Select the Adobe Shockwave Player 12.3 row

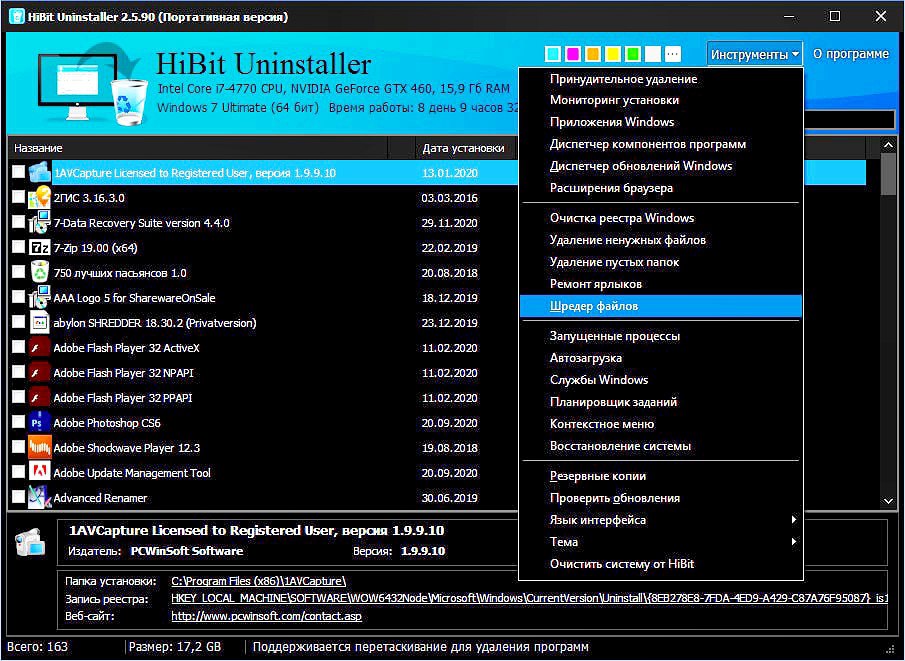(x=264, y=447)
